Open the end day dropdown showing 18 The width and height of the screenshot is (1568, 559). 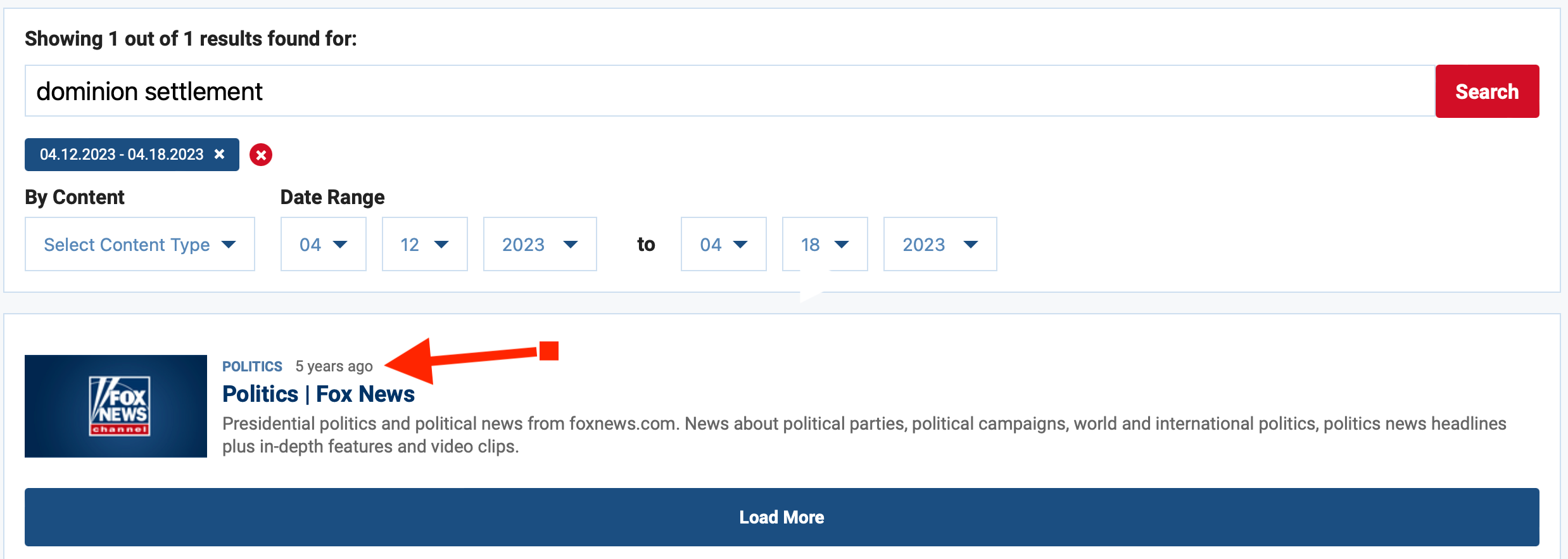point(825,244)
